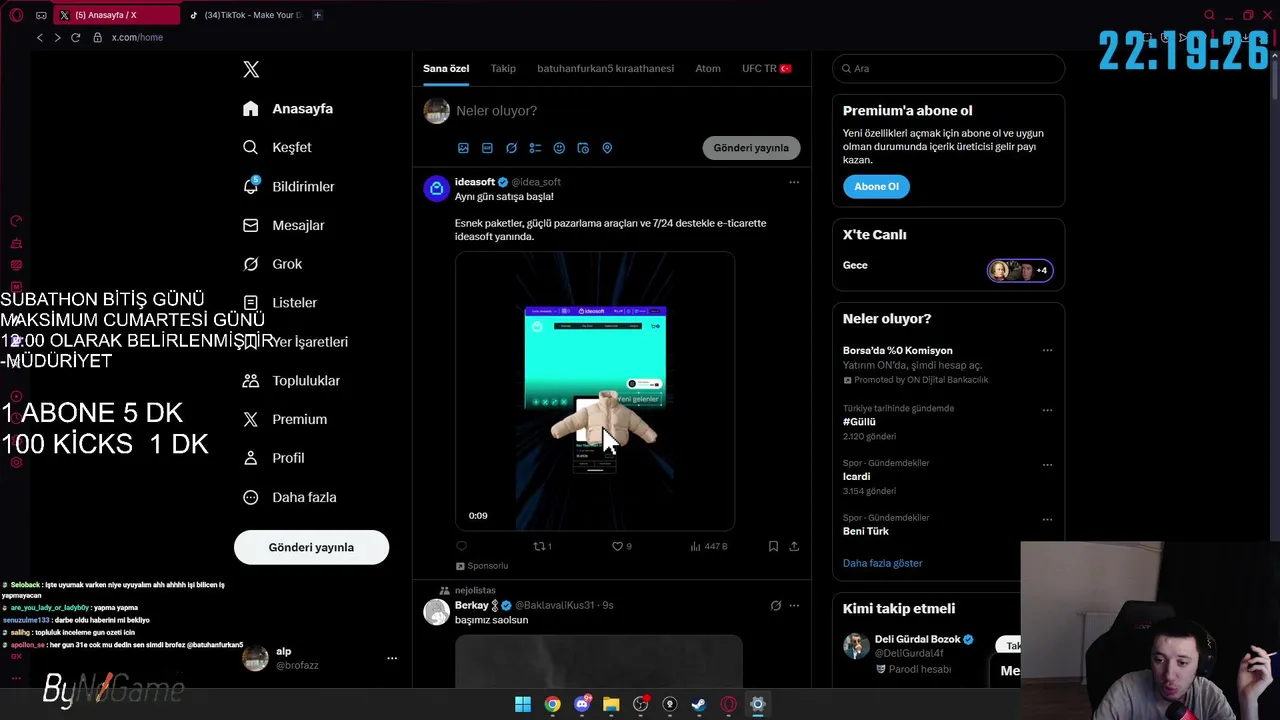Open Grok from sidebar
The image size is (1280, 720).
272,264
